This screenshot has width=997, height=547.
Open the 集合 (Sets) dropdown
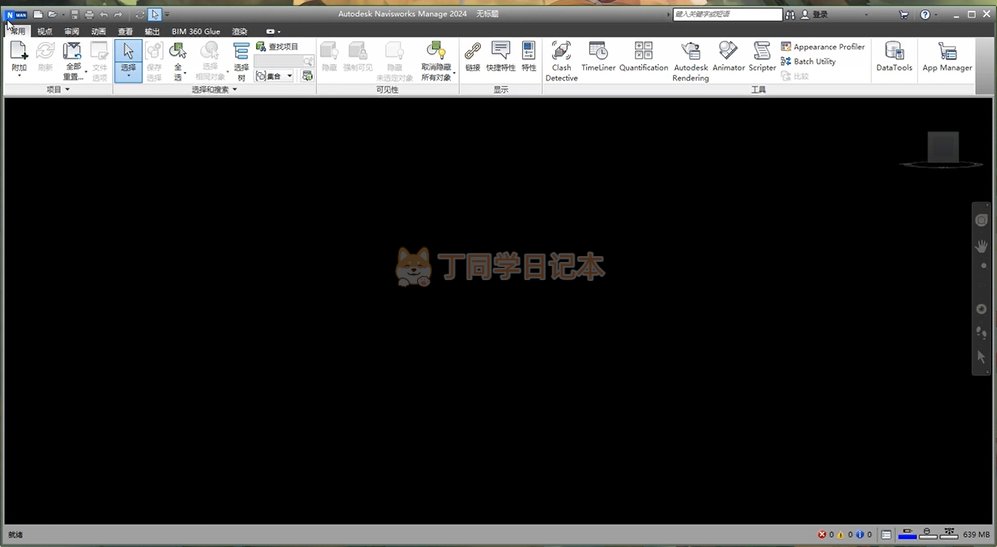pyautogui.click(x=275, y=76)
